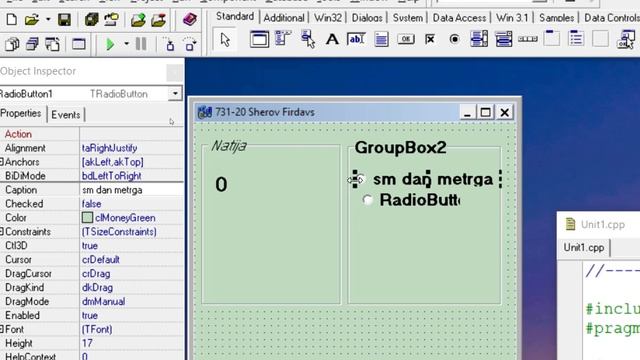
Task: Click the Open file folder icon
Action: [31, 20]
